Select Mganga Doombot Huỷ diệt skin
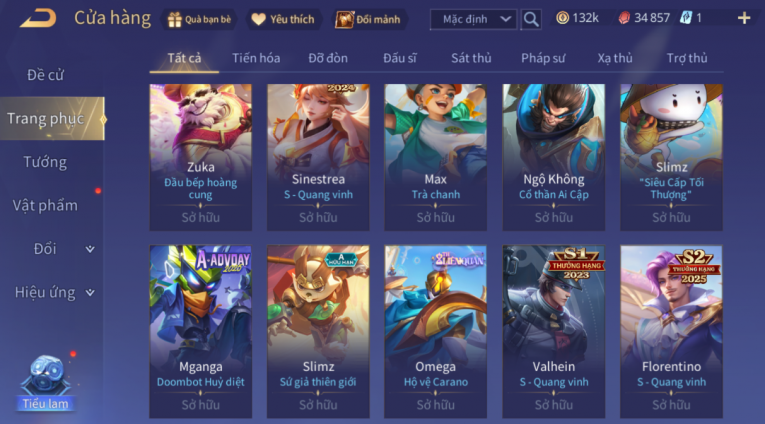 pos(201,331)
